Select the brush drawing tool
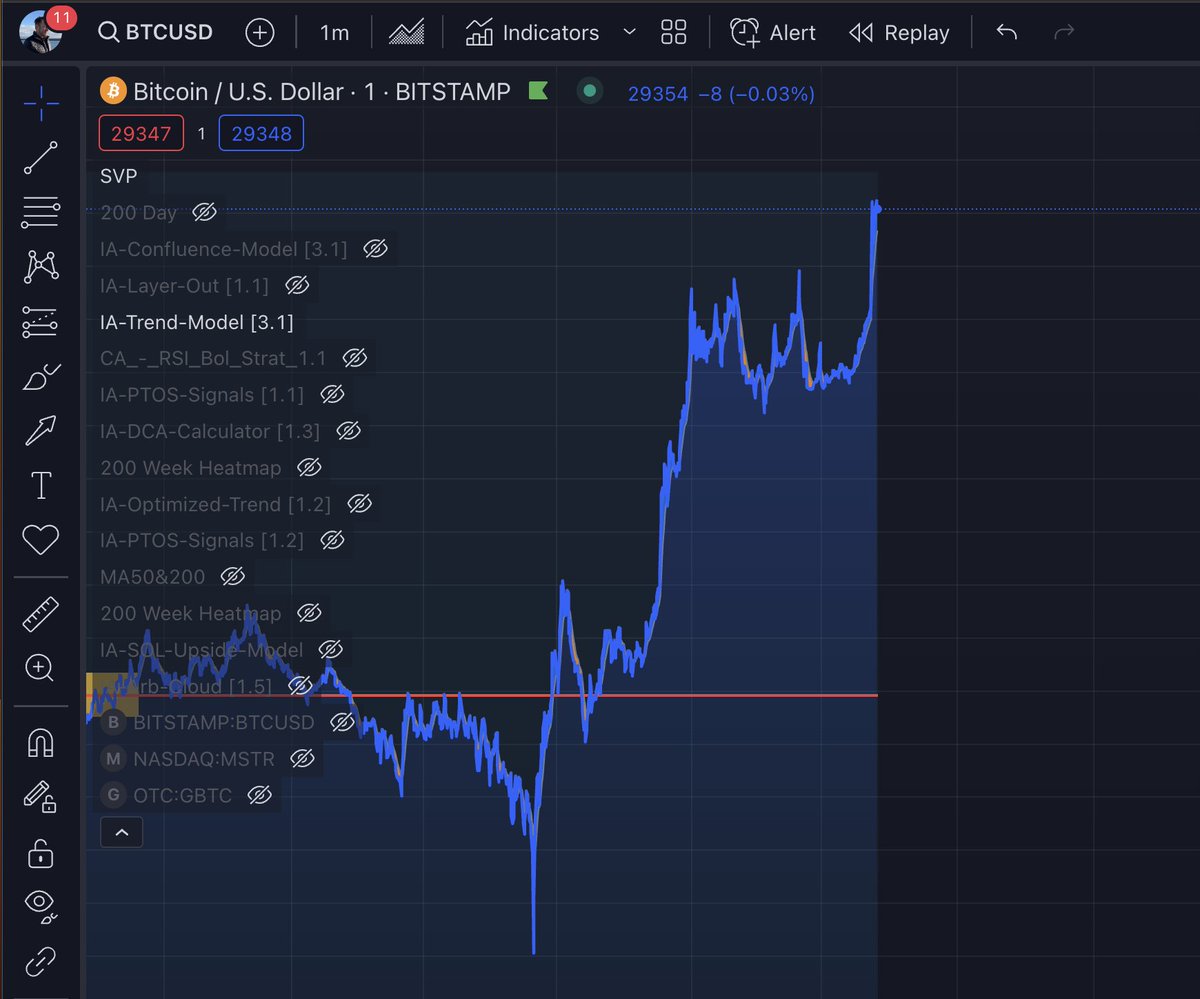This screenshot has width=1200, height=999. tap(40, 377)
